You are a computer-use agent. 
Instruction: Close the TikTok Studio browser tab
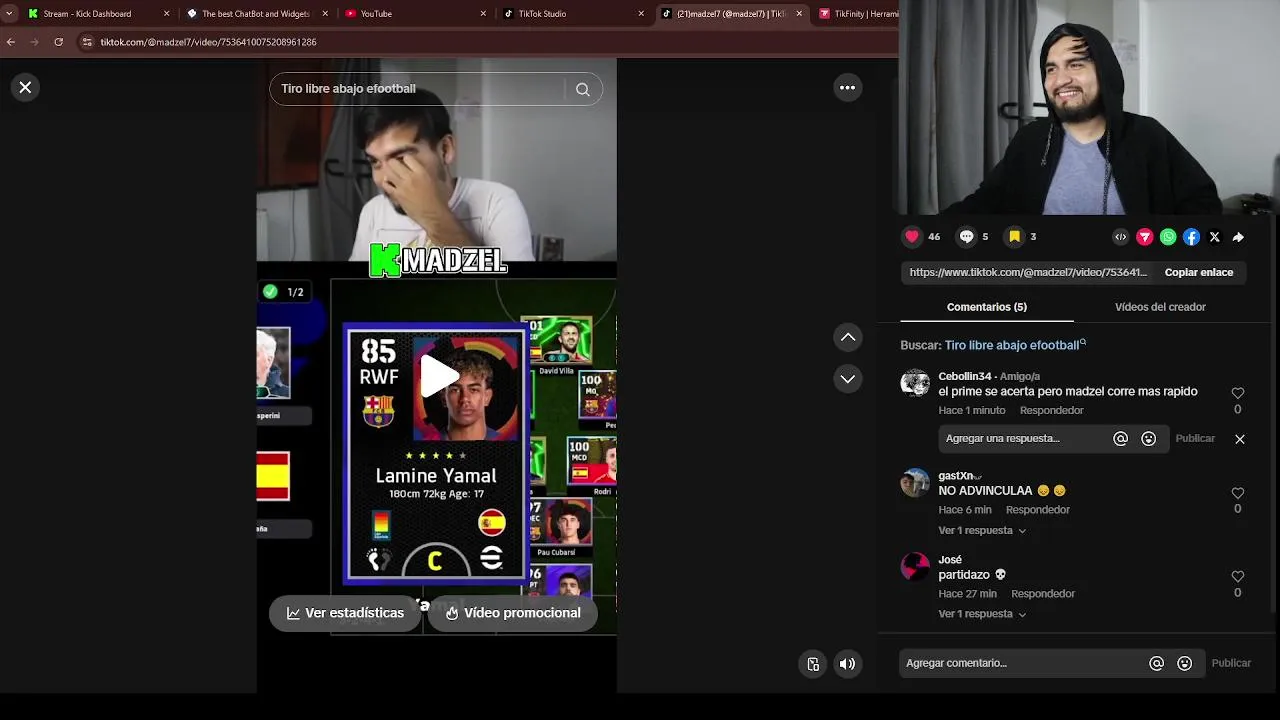click(643, 14)
